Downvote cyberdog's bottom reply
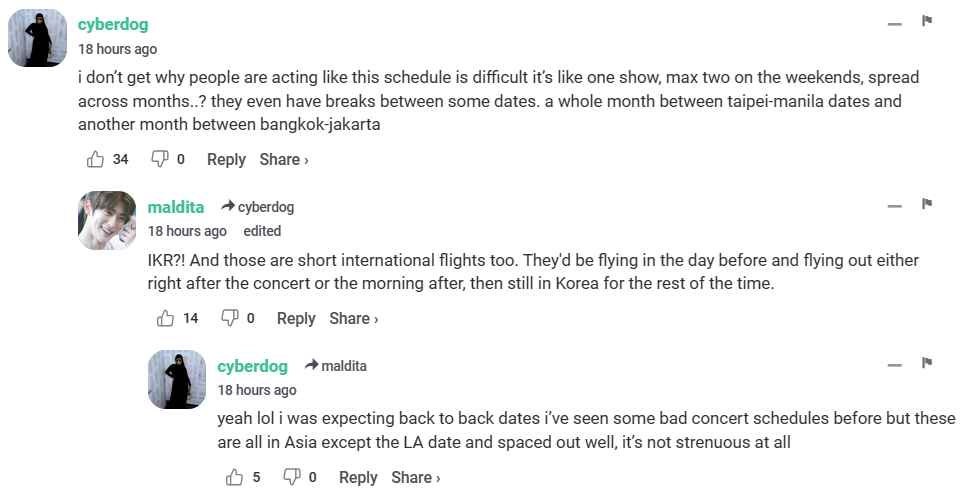This screenshot has height=494, width=969. click(292, 477)
